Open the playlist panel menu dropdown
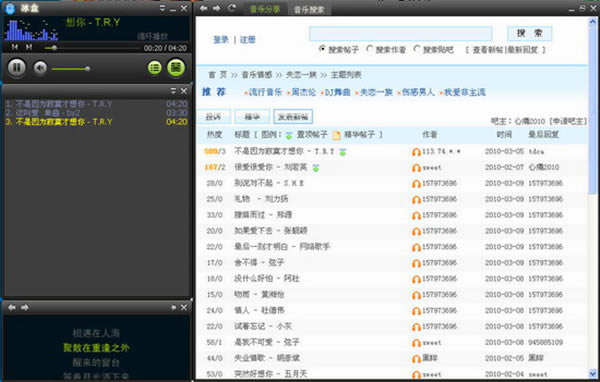 (173, 91)
